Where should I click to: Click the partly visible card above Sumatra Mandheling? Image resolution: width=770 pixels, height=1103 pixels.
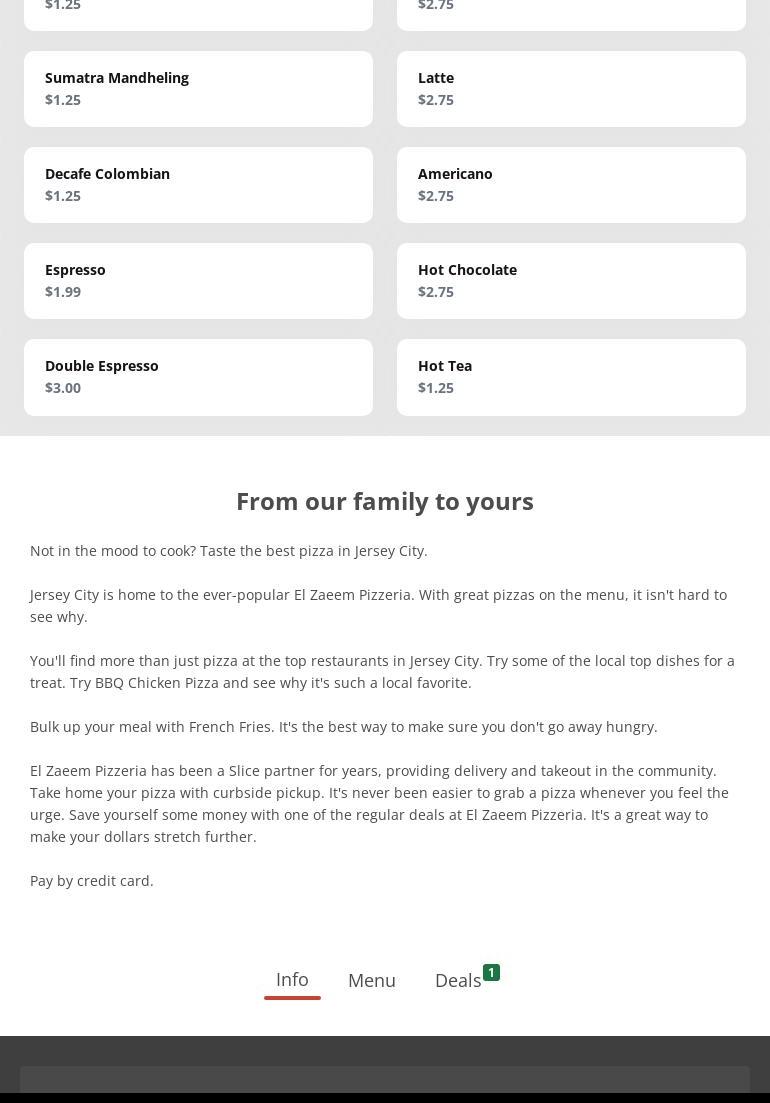[x=198, y=13]
